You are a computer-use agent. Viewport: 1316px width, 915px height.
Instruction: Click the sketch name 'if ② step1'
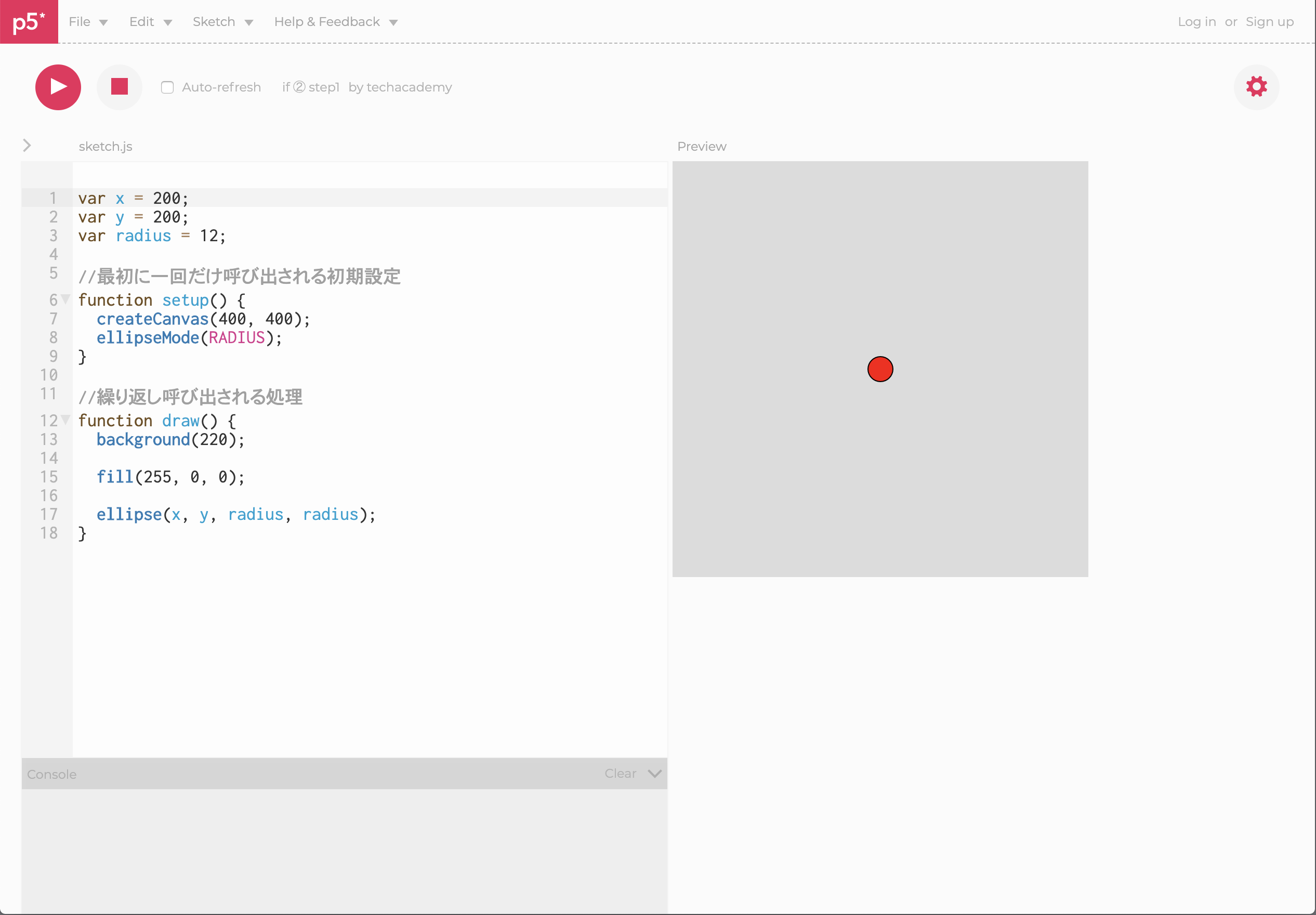[x=311, y=87]
